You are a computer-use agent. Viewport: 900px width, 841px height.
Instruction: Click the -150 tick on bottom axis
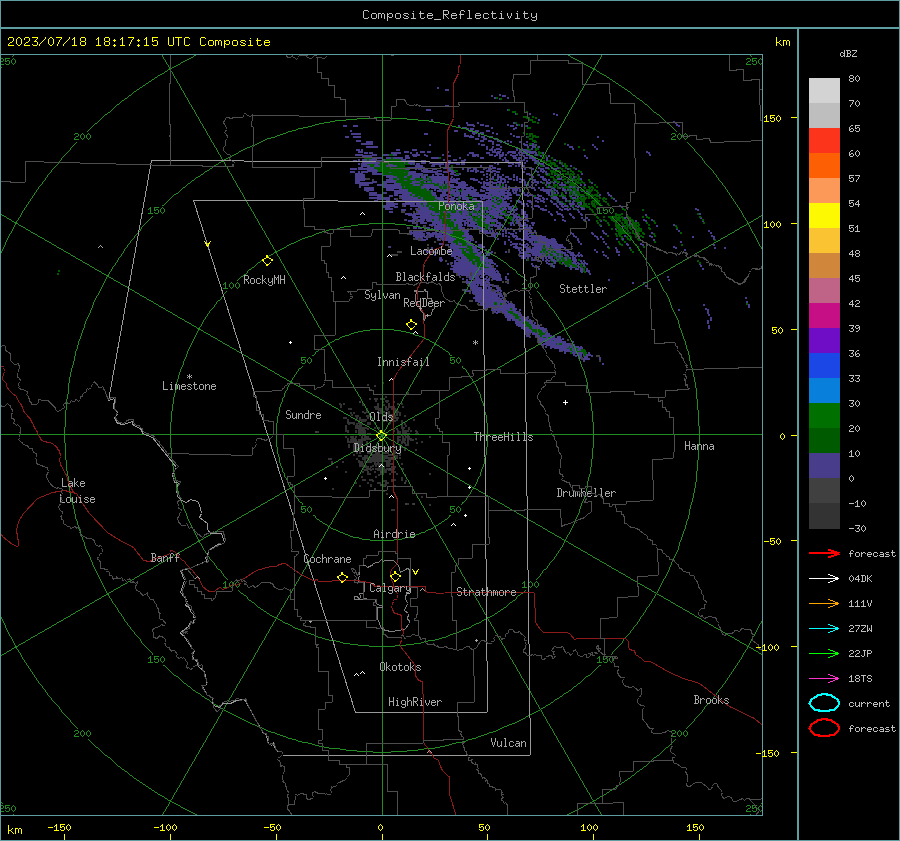point(59,827)
